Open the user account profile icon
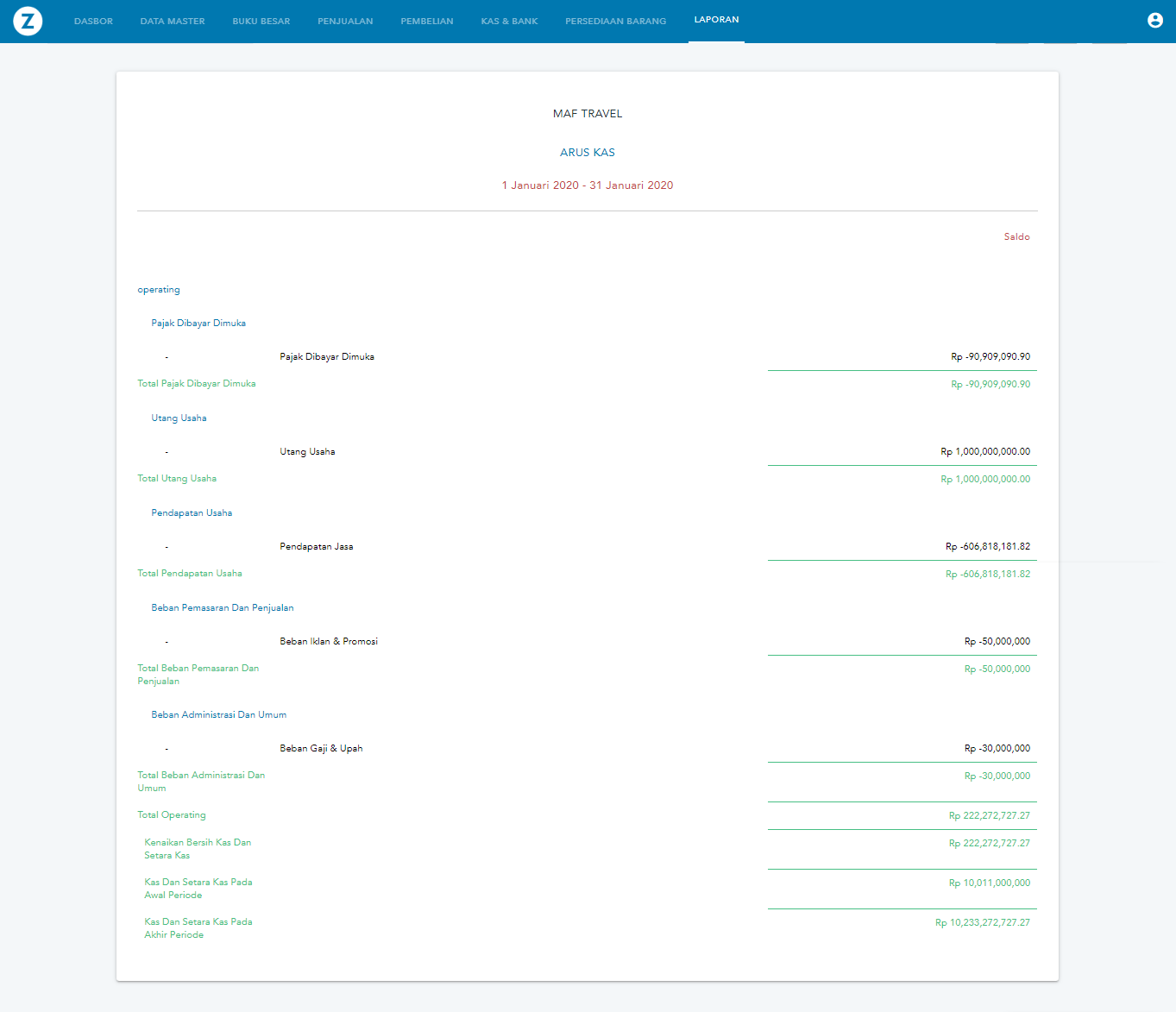The height and width of the screenshot is (1012, 1176). 1154,21
